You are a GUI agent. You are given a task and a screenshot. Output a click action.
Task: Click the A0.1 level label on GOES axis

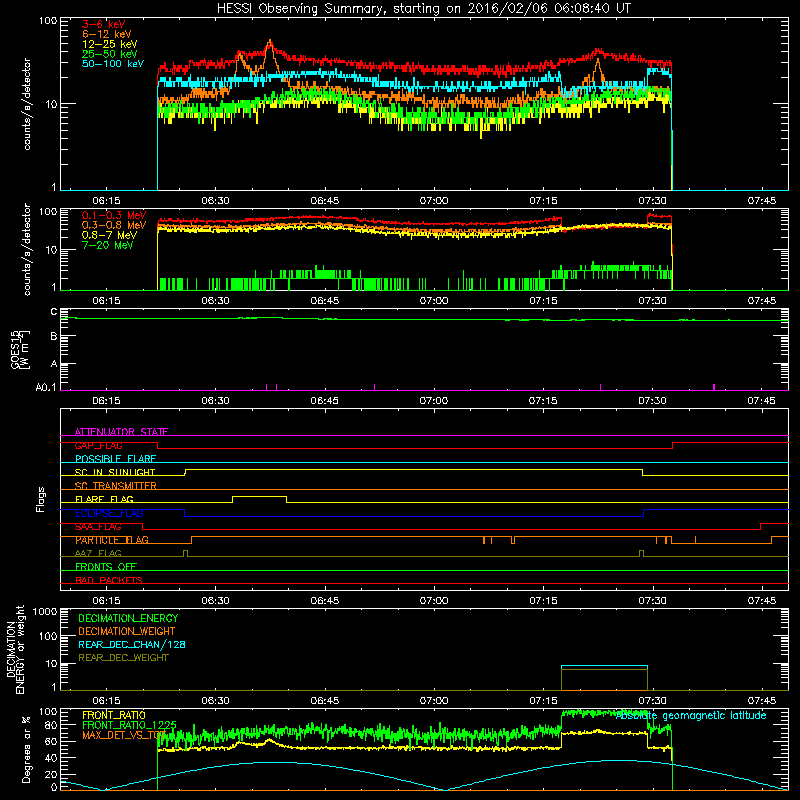pos(46,387)
